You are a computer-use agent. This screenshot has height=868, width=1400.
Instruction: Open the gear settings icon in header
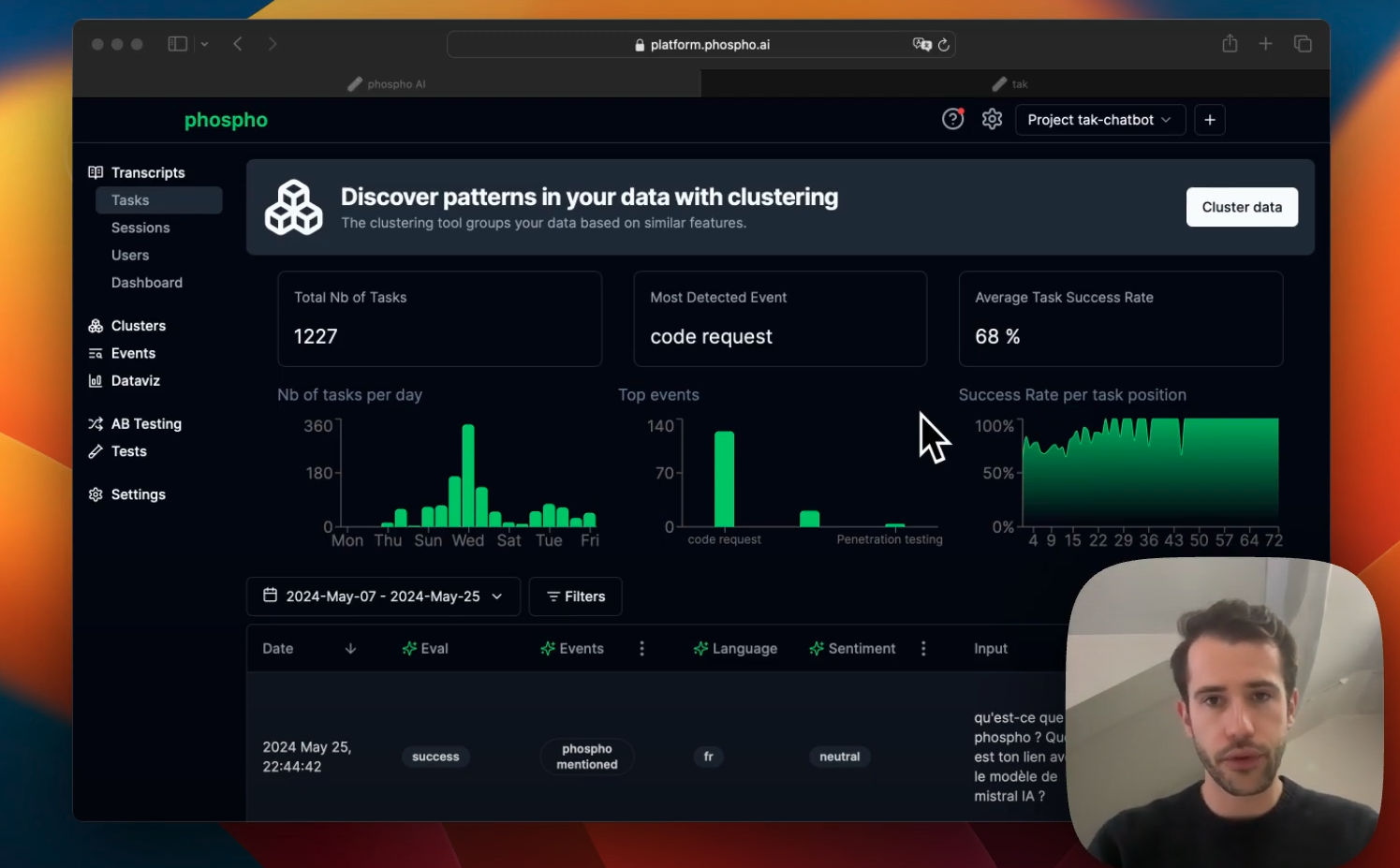992,119
